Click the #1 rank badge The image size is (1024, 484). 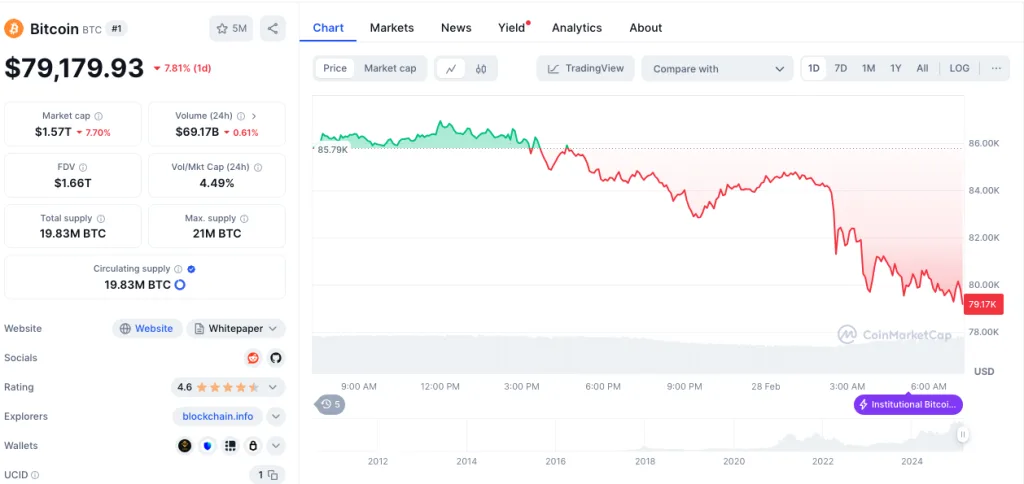(116, 29)
